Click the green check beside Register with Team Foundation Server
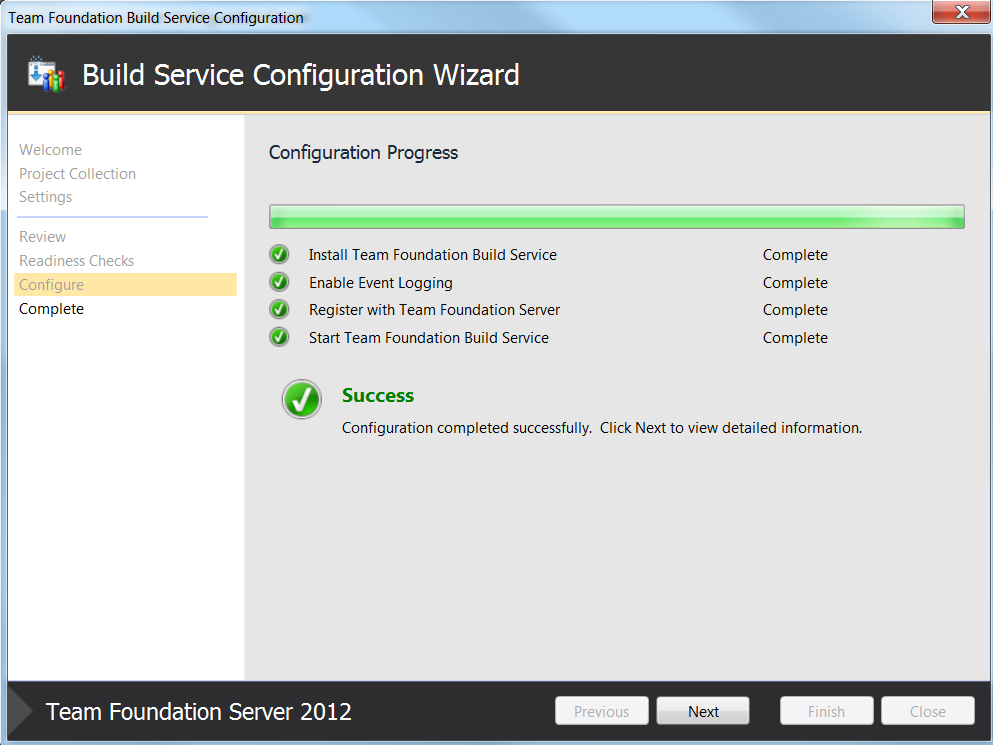The height and width of the screenshot is (745, 993). coord(279,310)
